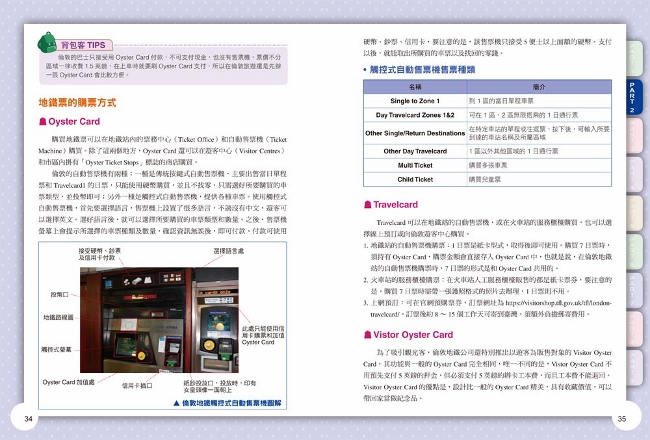Click page number 34
This screenshot has width=650, height=440.
point(28,419)
